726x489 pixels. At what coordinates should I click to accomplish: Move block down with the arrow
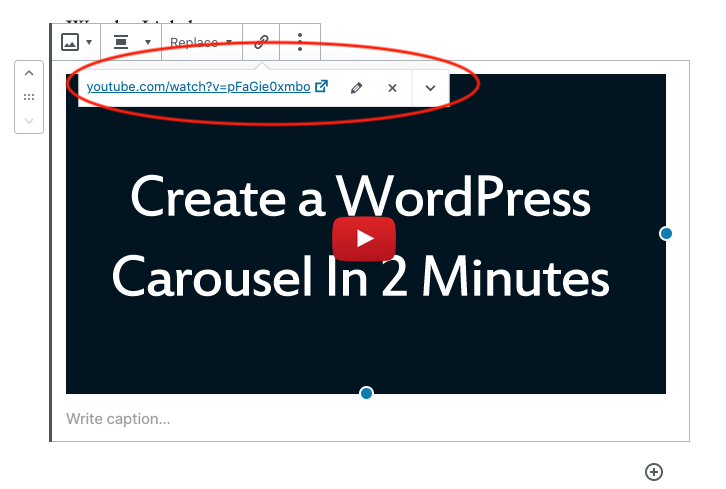[x=29, y=120]
